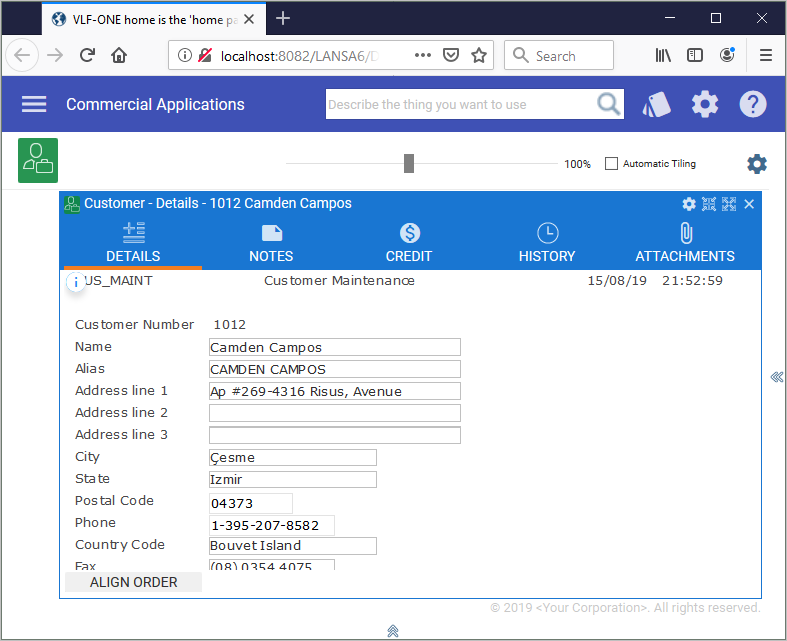Click the info icon beside US_MAINT

76,282
